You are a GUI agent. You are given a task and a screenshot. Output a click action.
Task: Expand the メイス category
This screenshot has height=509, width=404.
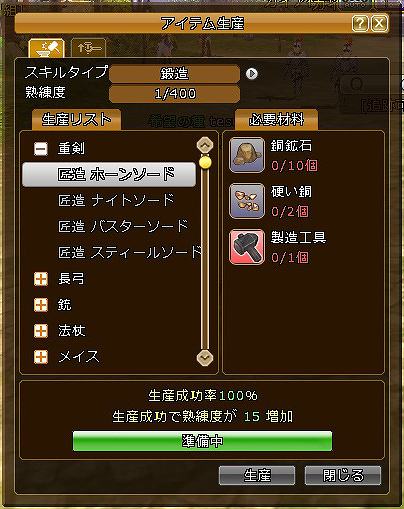click(x=41, y=357)
